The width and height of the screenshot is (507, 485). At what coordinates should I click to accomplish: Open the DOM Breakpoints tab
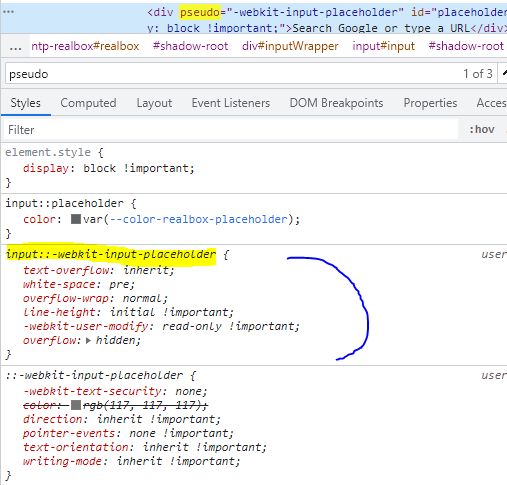[336, 103]
